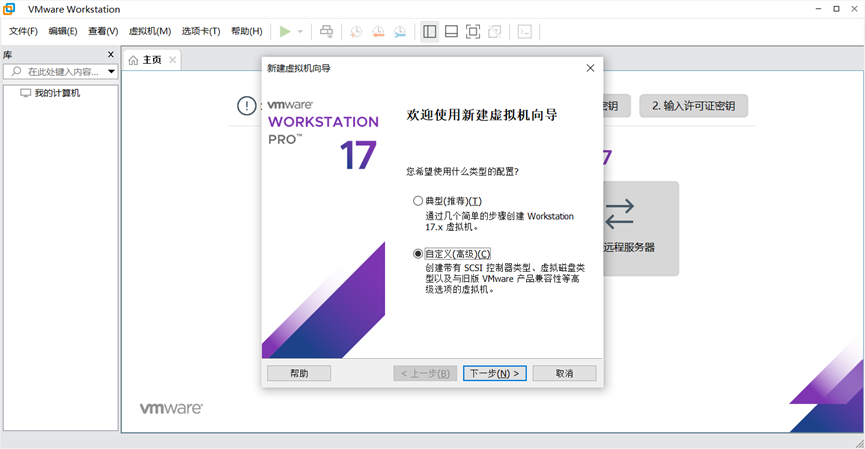This screenshot has width=865, height=449.
Task: Click the exclamation warning icon on home page
Action: pos(246,105)
